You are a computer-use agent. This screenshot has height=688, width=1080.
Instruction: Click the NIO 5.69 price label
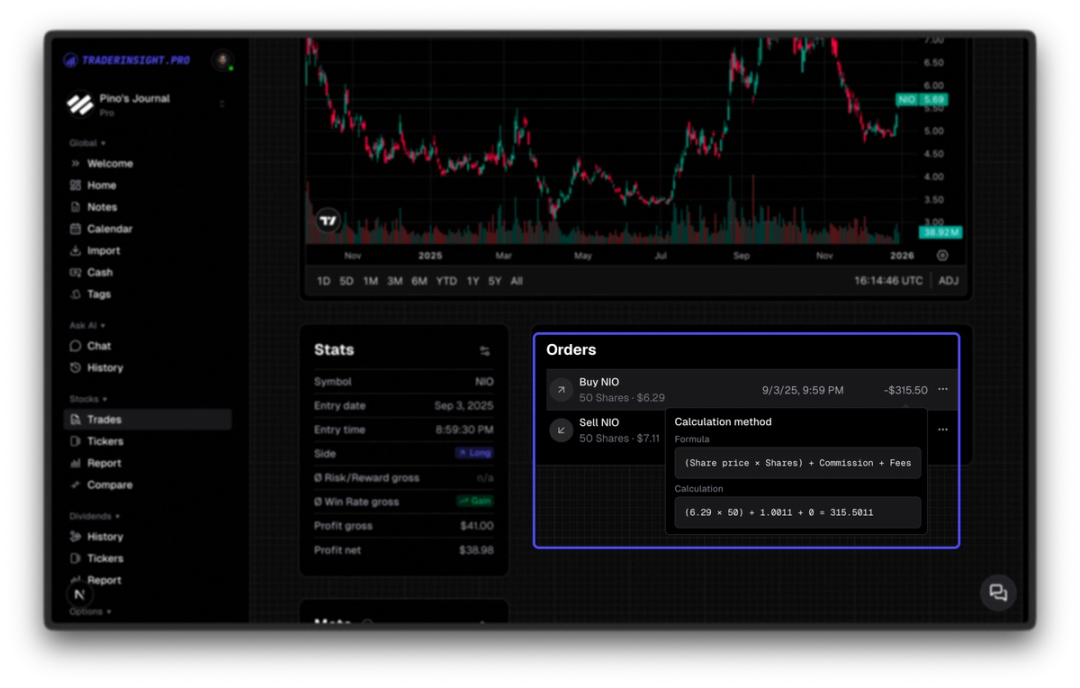coord(921,100)
